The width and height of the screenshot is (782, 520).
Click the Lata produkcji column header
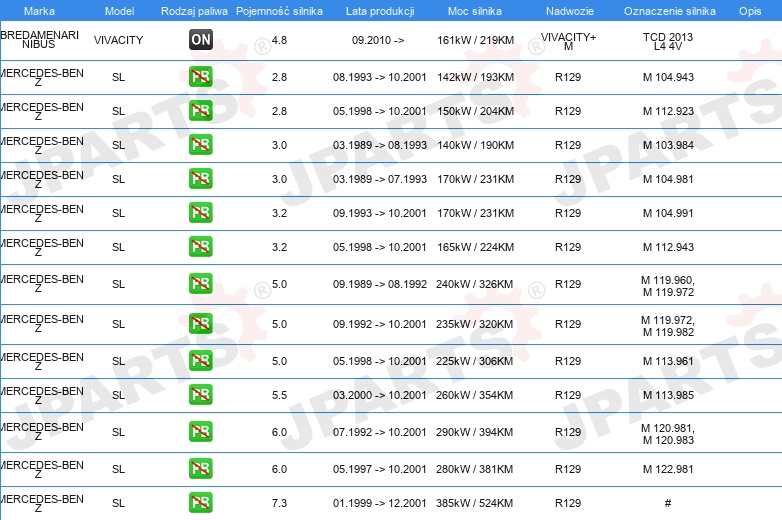(380, 11)
